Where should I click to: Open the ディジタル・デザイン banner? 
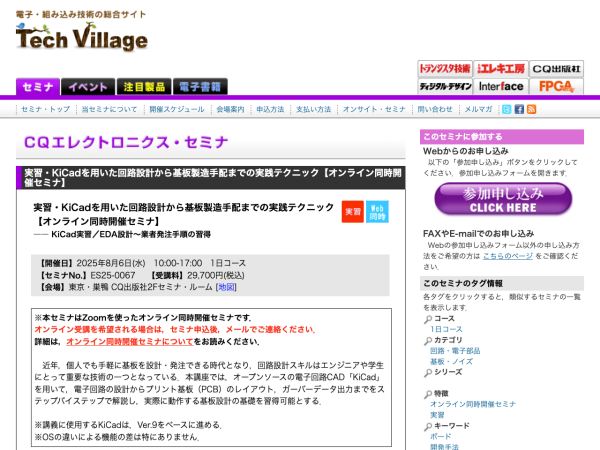click(x=445, y=86)
